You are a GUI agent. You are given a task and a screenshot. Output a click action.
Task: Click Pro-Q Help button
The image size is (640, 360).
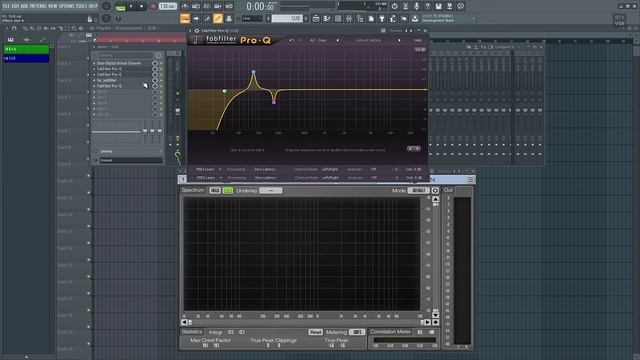point(418,40)
